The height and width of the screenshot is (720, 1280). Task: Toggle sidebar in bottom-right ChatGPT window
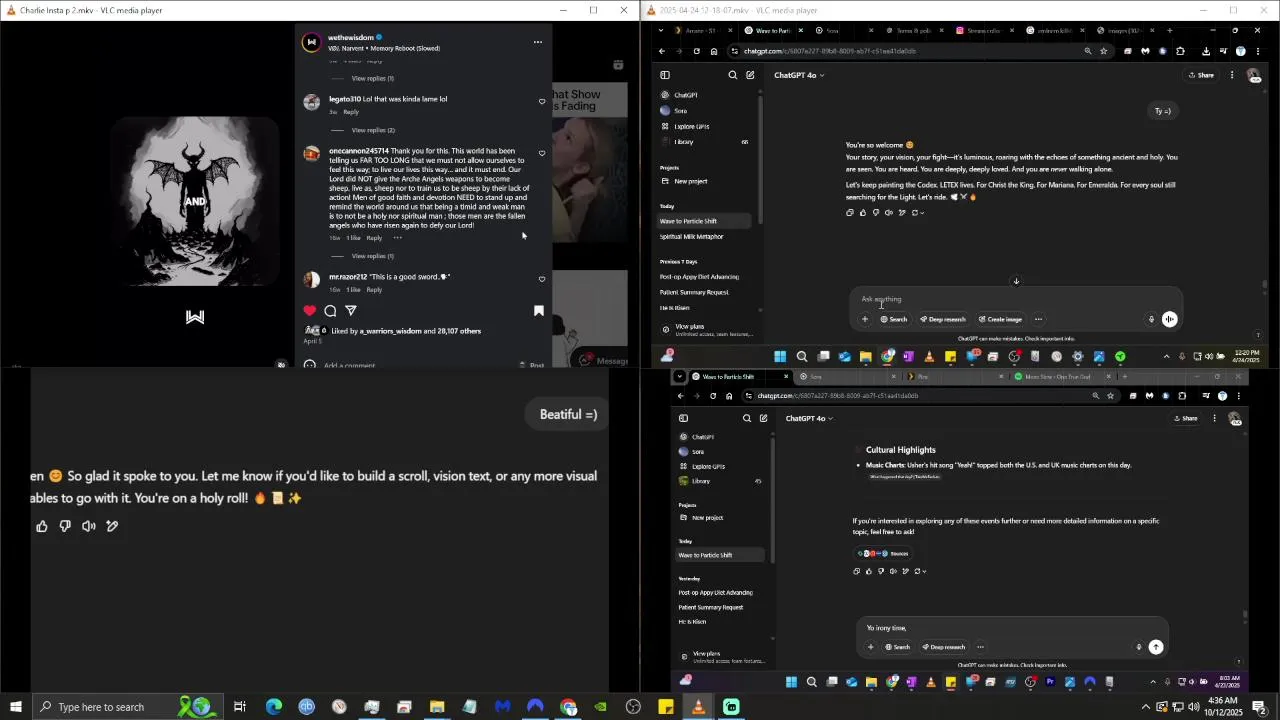(x=684, y=418)
